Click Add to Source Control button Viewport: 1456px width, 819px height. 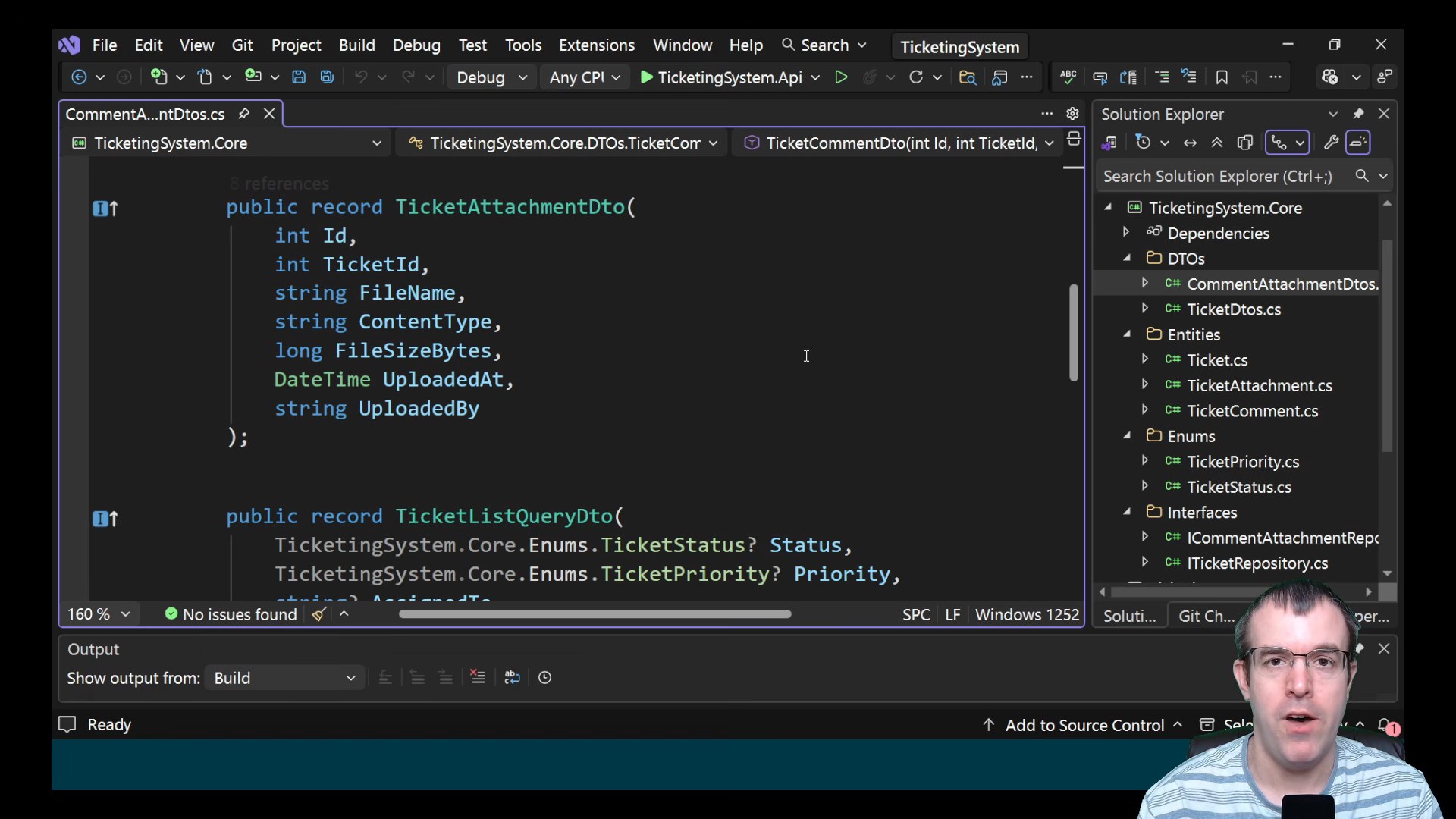[1083, 726]
